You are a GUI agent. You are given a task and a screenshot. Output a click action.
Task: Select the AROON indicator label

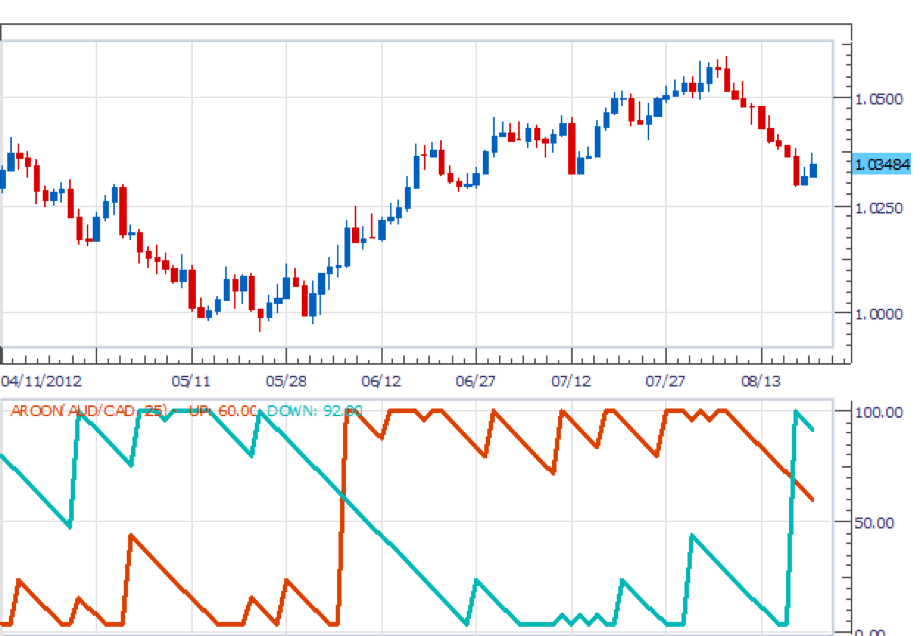(34, 409)
